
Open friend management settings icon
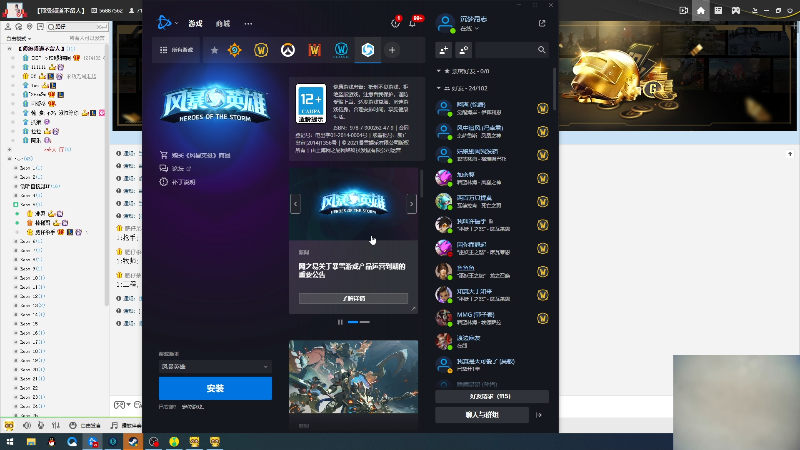pyautogui.click(x=464, y=50)
